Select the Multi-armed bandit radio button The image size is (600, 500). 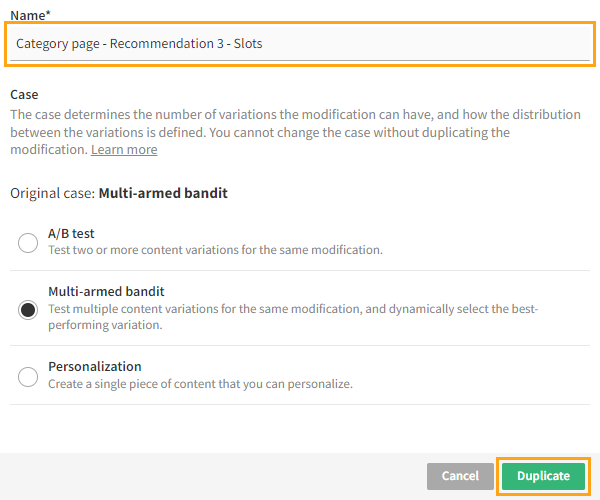point(28,309)
